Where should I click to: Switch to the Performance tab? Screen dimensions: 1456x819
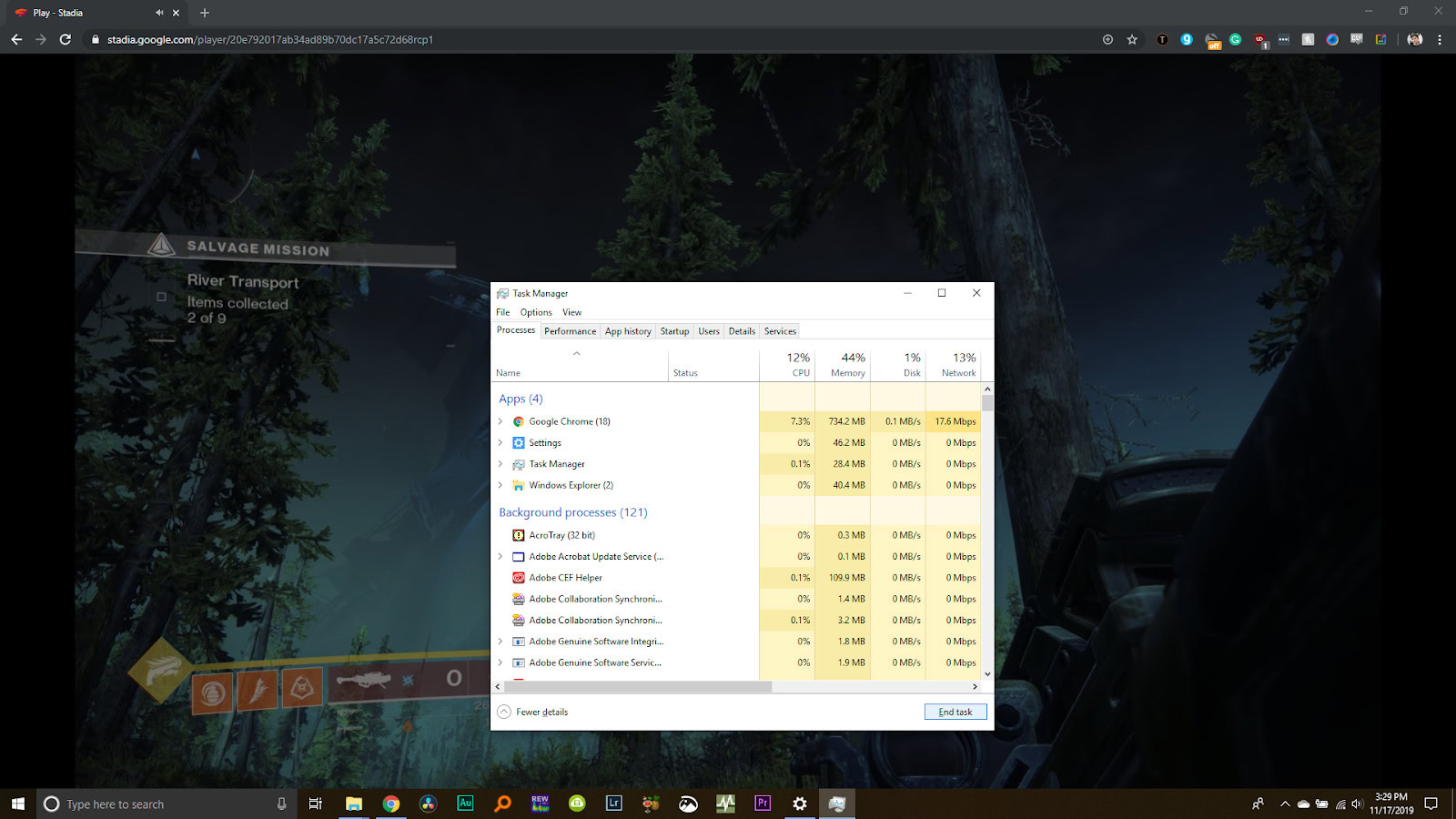(570, 331)
